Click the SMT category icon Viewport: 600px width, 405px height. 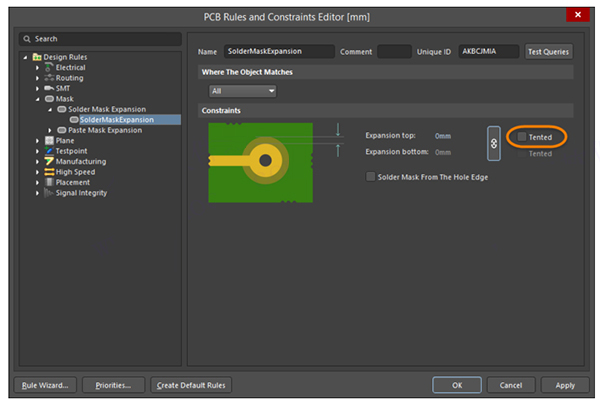point(49,88)
